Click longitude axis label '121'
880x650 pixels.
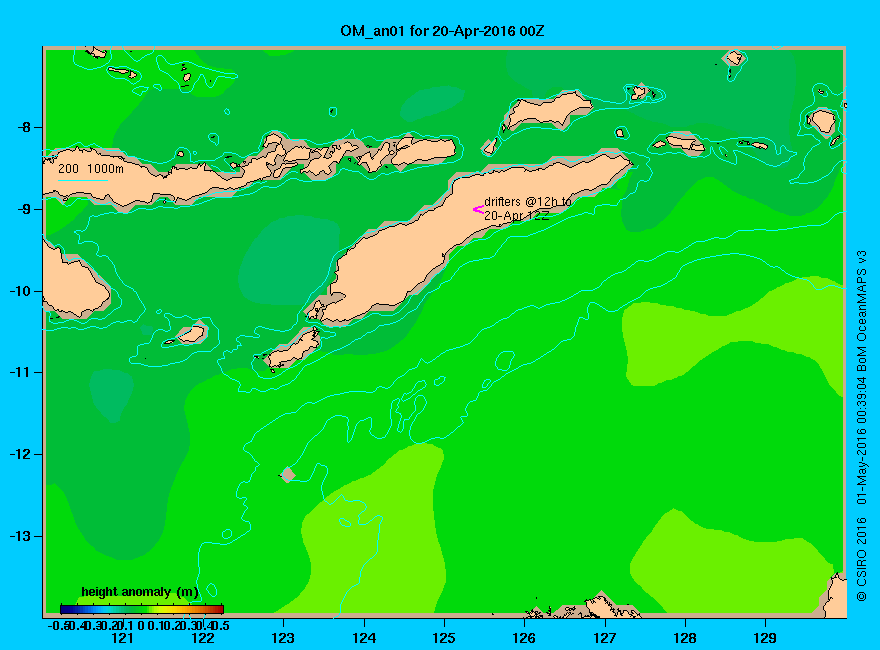pyautogui.click(x=122, y=638)
